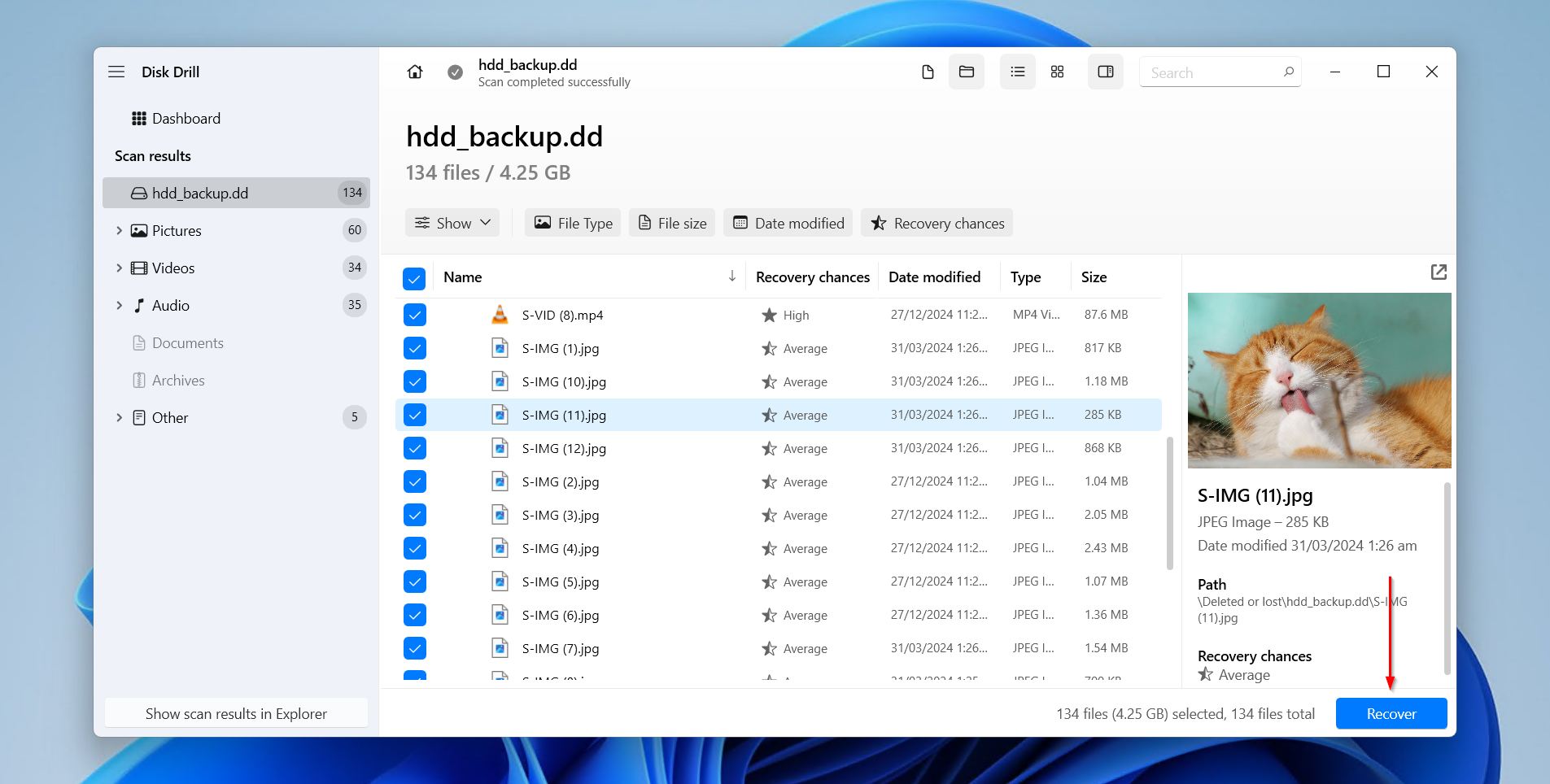
Task: Select the list view icon
Action: (1016, 72)
